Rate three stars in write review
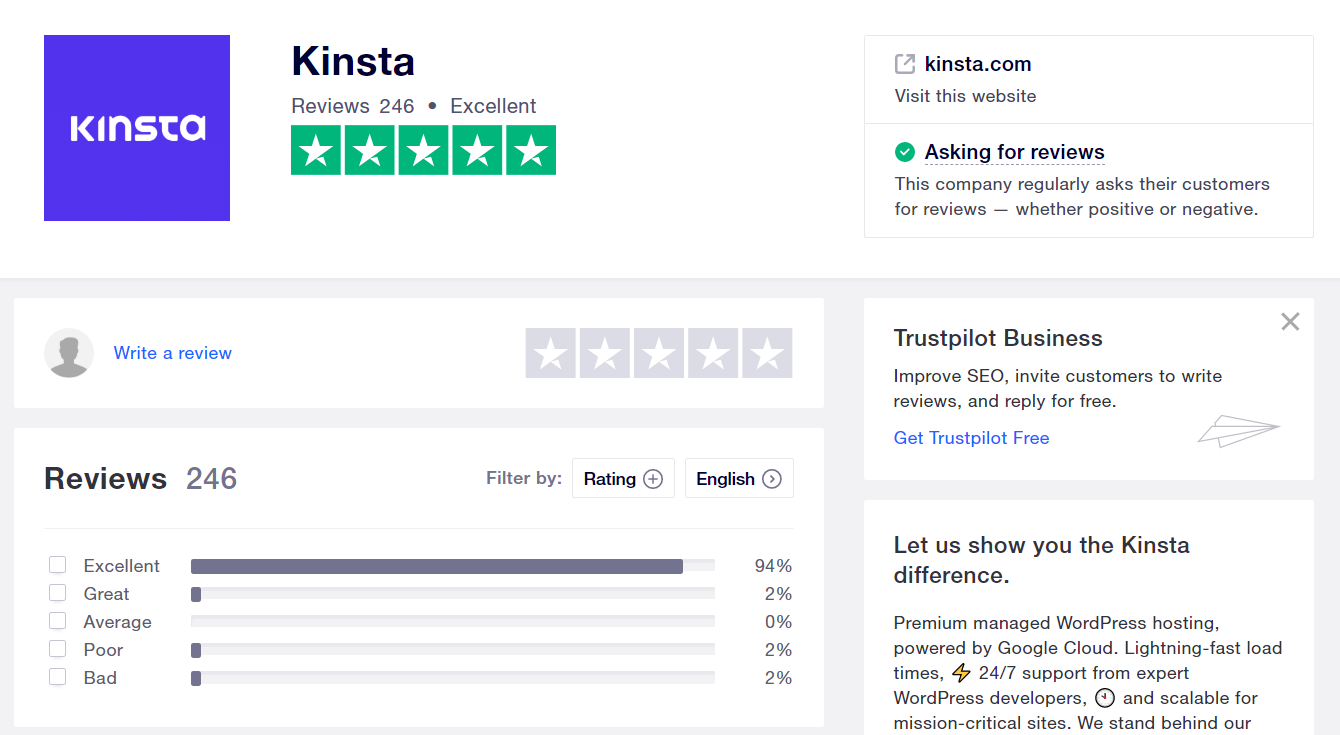The height and width of the screenshot is (735, 1340). tap(659, 353)
